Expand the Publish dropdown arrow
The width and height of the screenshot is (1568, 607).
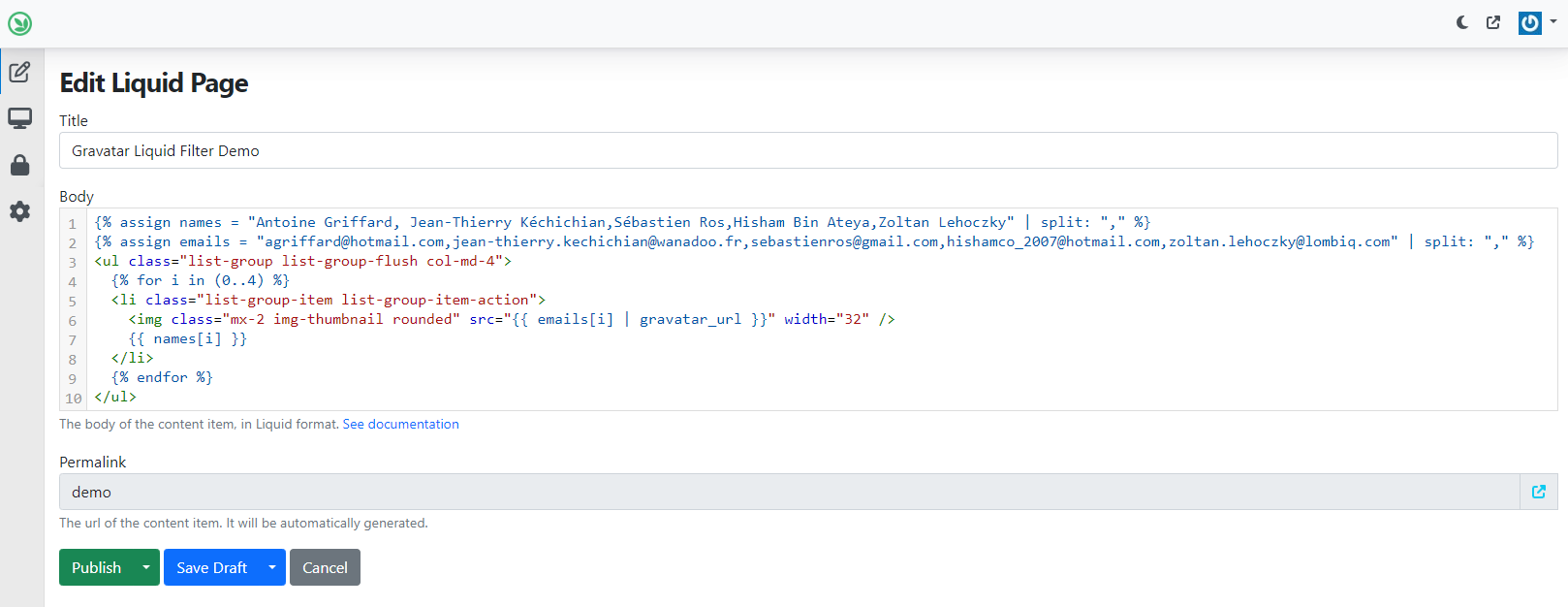click(x=146, y=567)
